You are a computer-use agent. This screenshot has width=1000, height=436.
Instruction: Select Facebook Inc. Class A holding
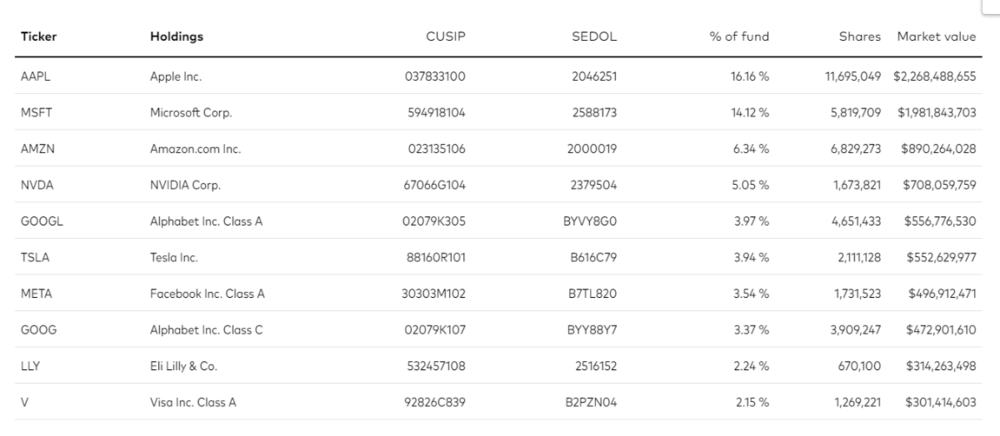point(207,294)
